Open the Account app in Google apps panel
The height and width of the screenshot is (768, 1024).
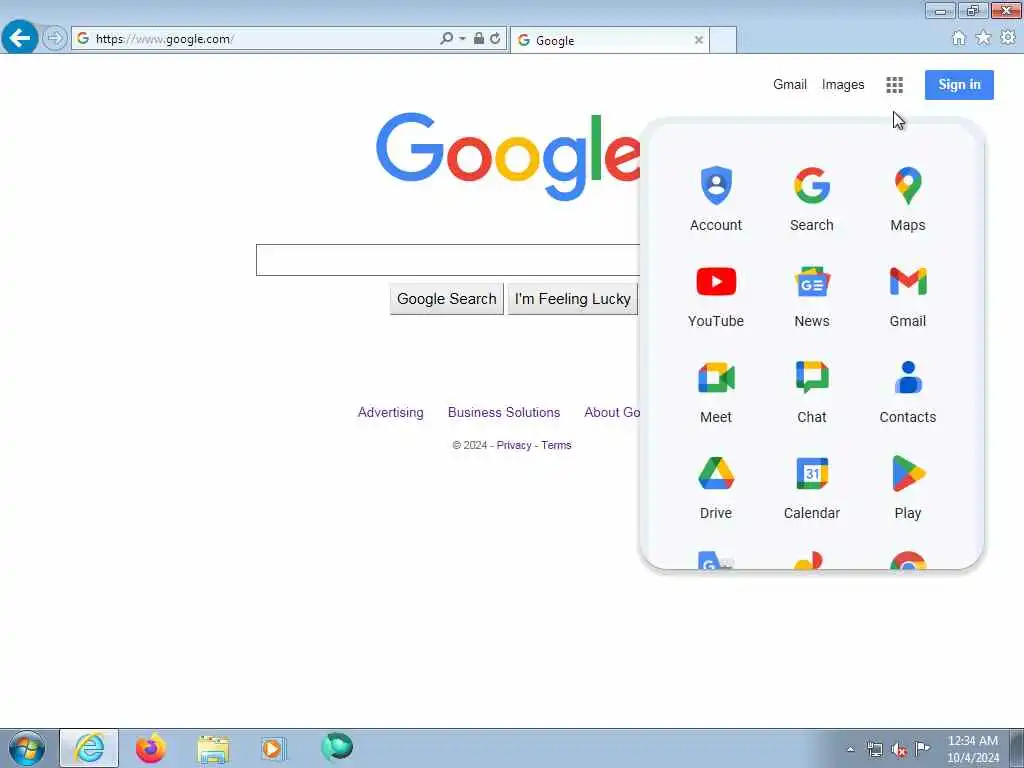(716, 199)
